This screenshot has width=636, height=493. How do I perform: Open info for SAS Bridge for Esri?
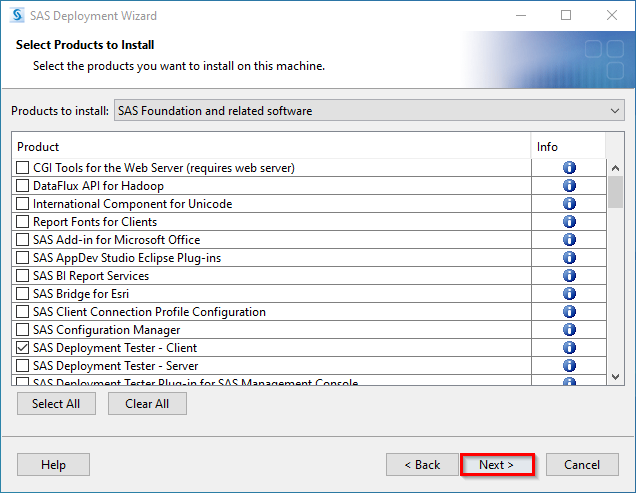click(x=569, y=293)
